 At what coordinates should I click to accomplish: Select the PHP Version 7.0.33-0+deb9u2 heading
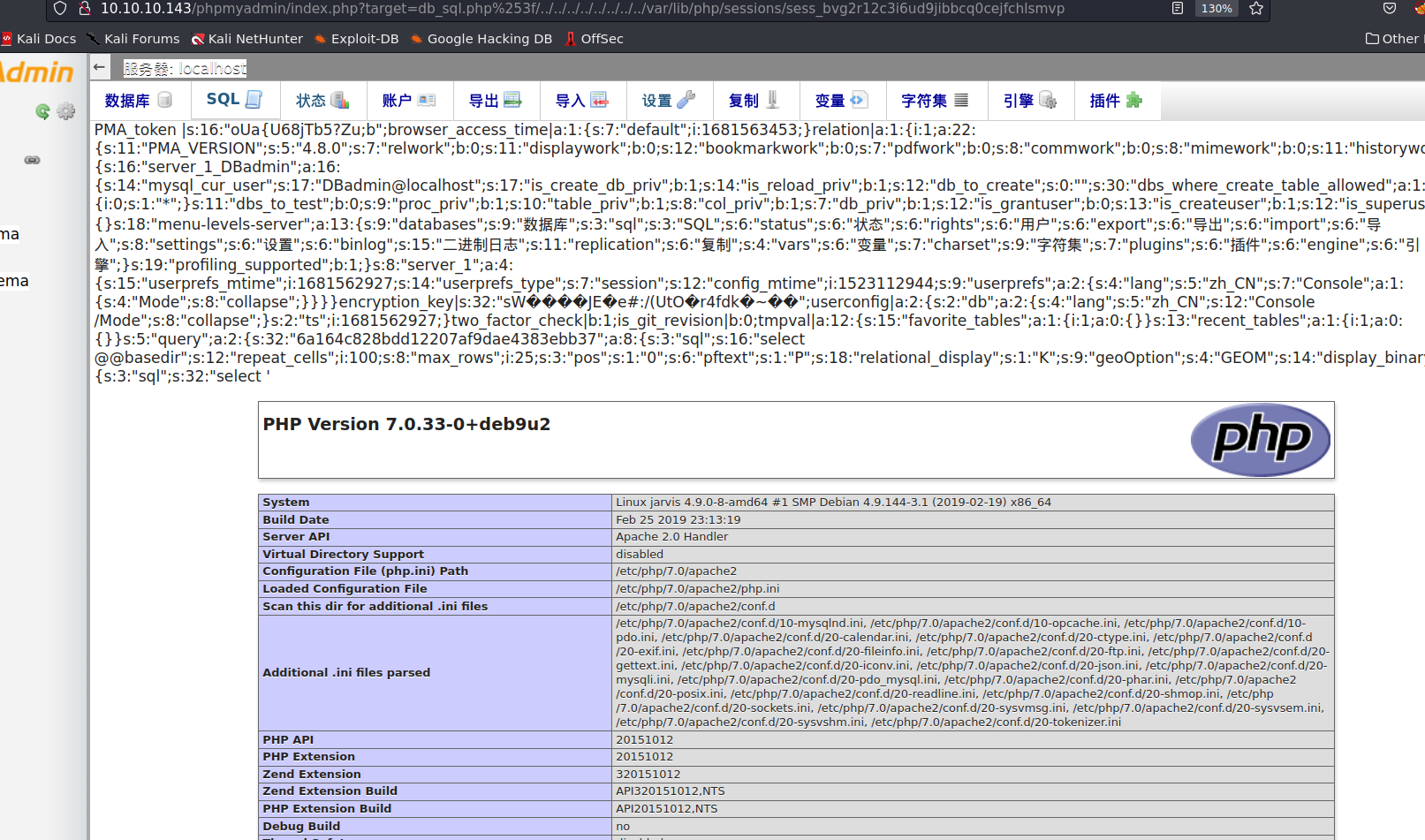[x=406, y=424]
